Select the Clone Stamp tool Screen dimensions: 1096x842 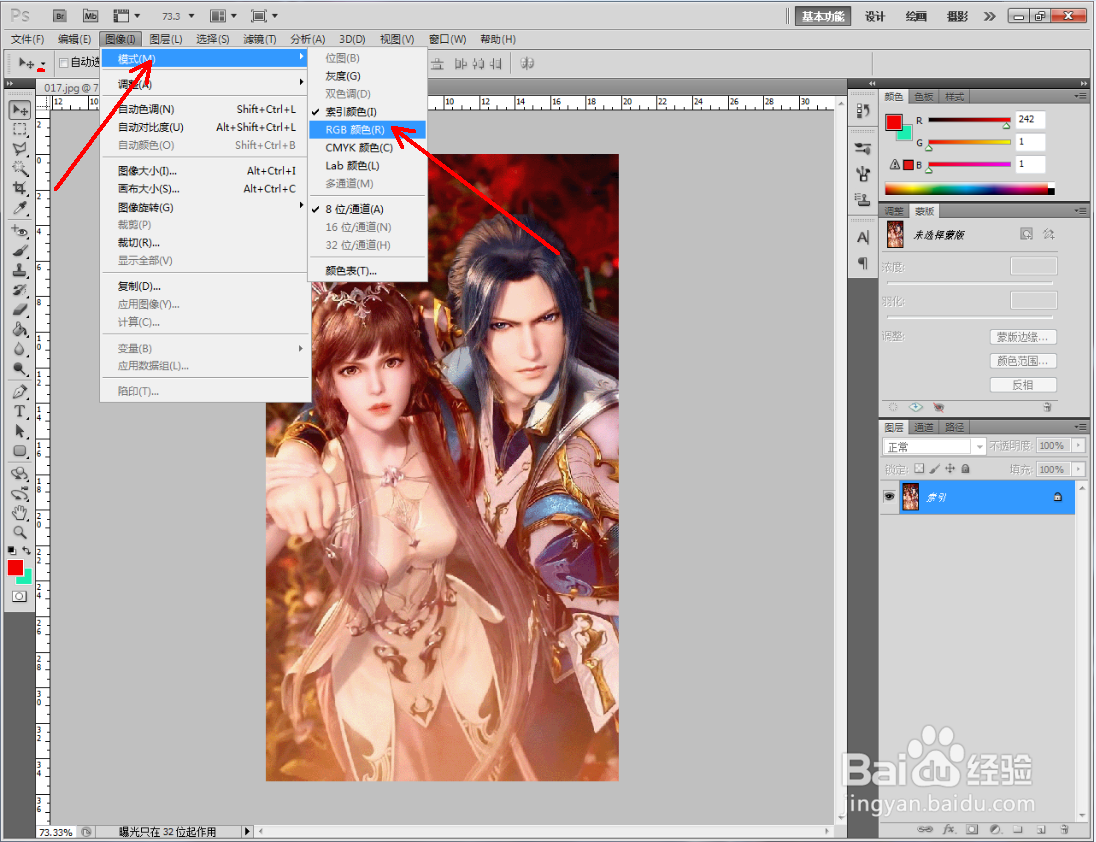pos(20,270)
